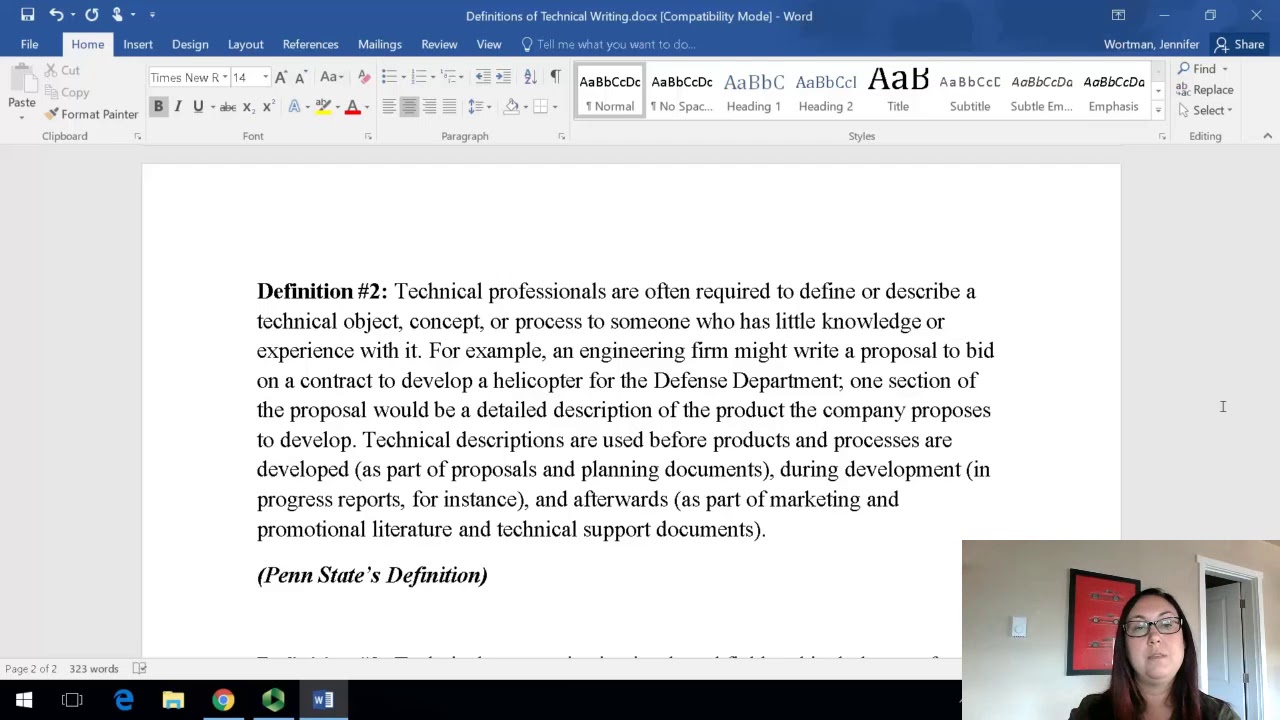The height and width of the screenshot is (720, 1280).
Task: Paste clipboard contents
Action: (x=22, y=92)
